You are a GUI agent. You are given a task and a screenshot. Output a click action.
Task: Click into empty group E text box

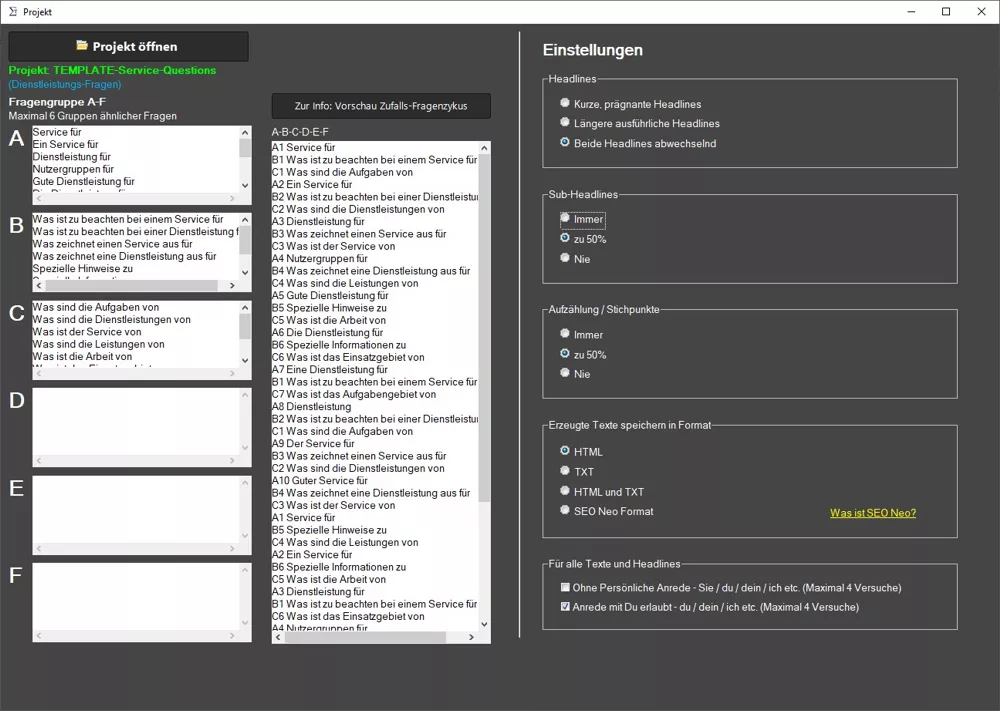(136, 509)
